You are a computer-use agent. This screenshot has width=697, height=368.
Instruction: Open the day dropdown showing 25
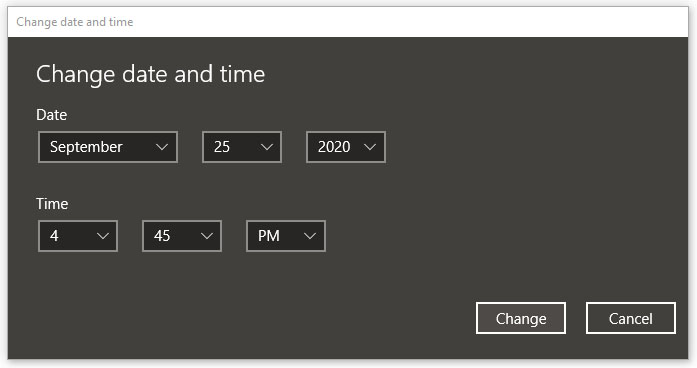pyautogui.click(x=242, y=147)
